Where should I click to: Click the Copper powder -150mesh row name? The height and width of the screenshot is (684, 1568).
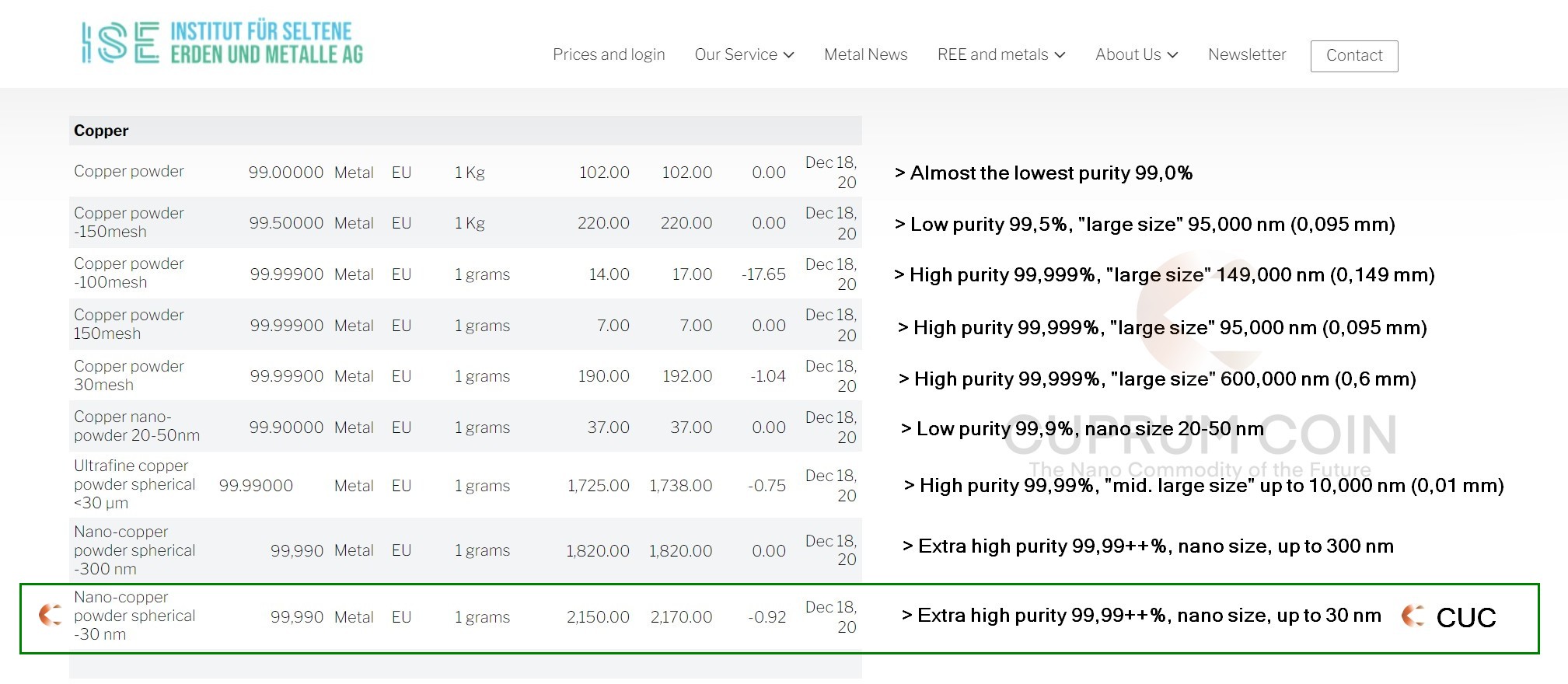pyautogui.click(x=129, y=222)
